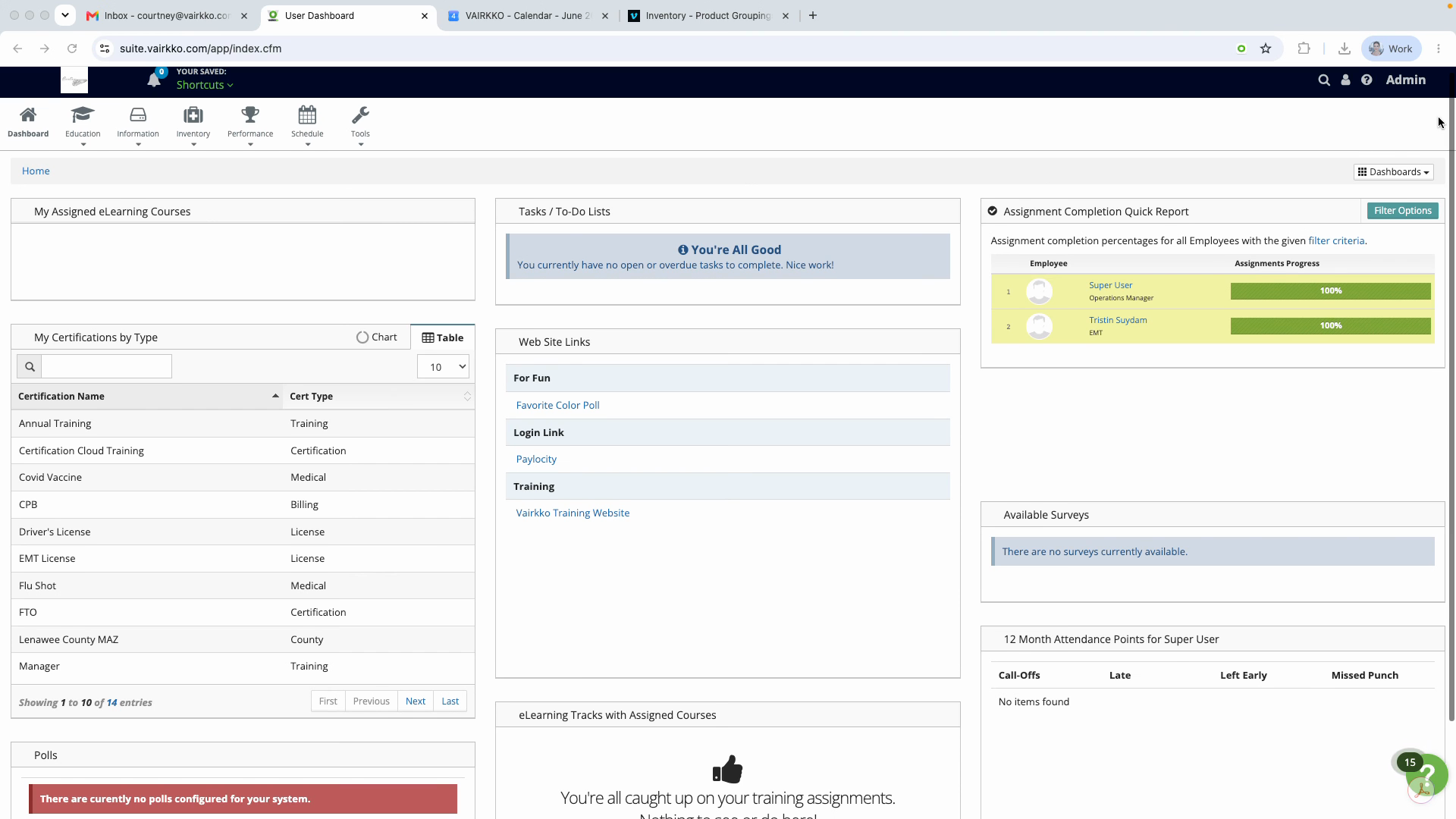Open the green help widget bubble

pyautogui.click(x=1426, y=774)
